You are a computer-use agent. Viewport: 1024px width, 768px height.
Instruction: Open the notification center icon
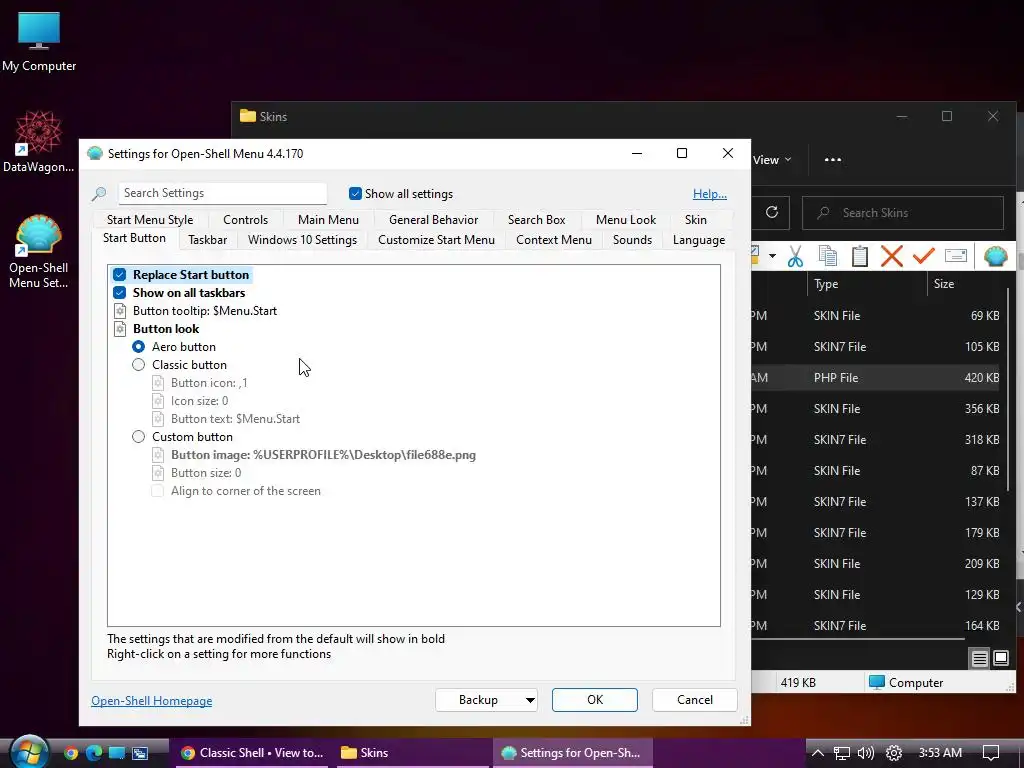tap(991, 753)
